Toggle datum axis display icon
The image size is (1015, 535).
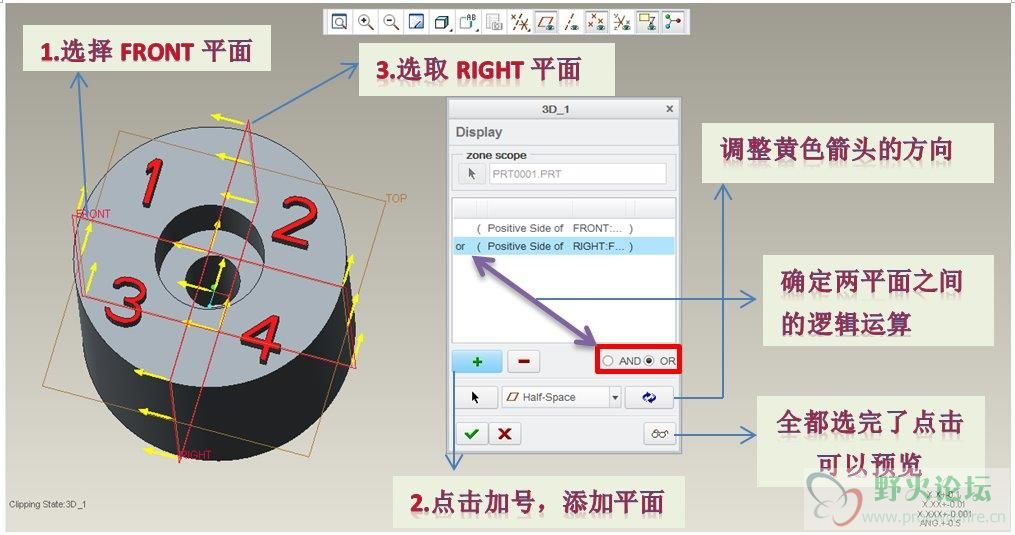(571, 23)
